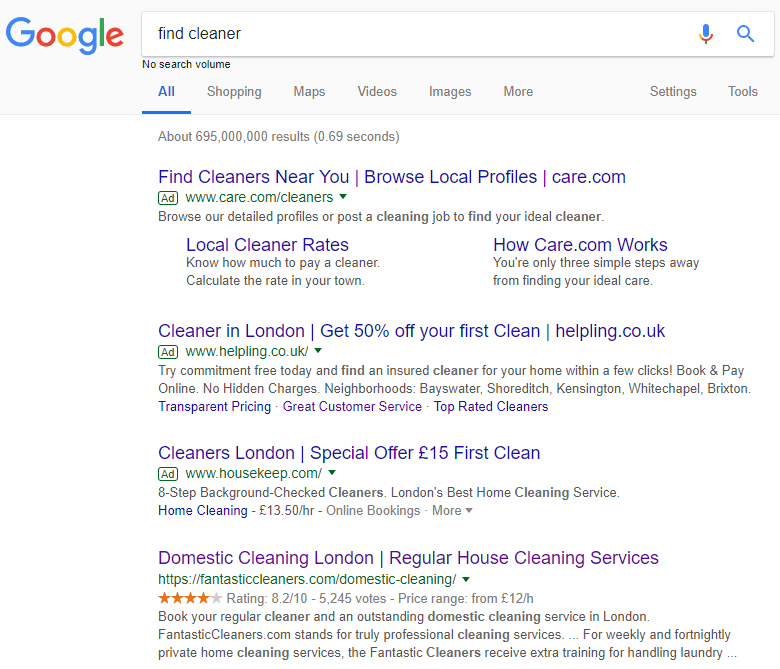Screen dimensions: 780x669
Task: Open 'Find Cleaners Near You' care.com ad
Action: pos(392,177)
